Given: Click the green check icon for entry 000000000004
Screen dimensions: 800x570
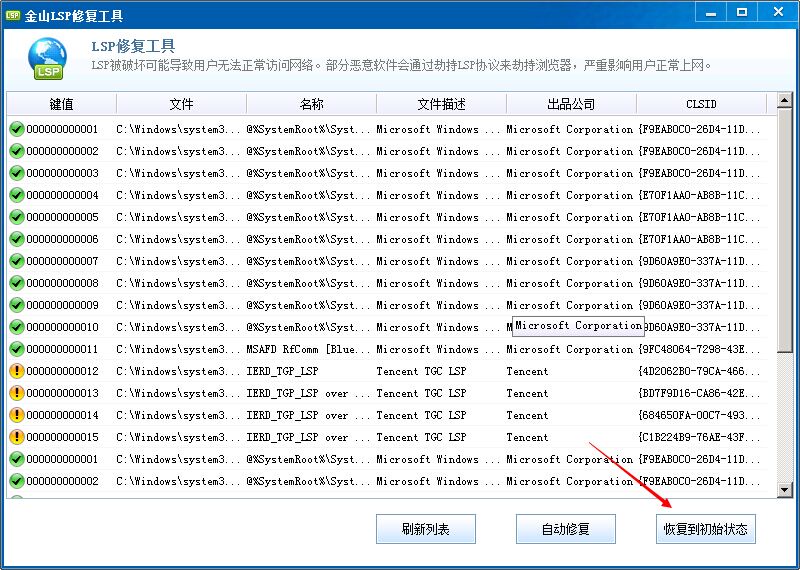Looking at the screenshot, I should pyautogui.click(x=17, y=195).
